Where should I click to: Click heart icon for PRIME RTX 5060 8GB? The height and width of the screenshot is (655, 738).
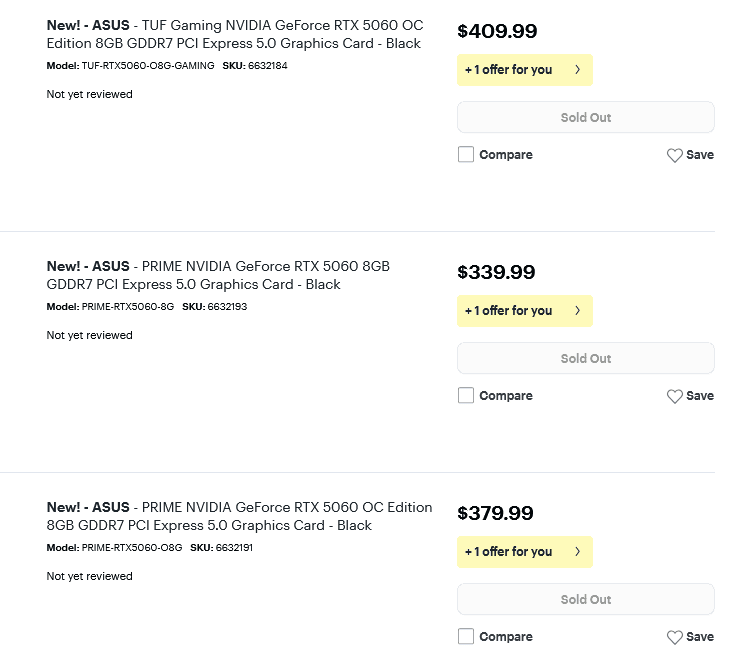[674, 396]
